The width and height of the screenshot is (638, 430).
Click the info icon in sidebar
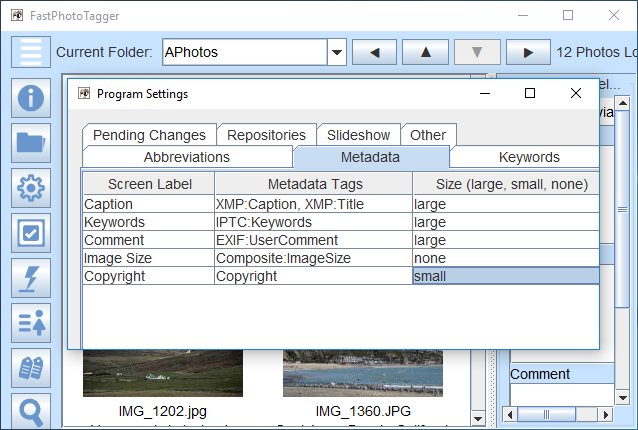[x=31, y=98]
